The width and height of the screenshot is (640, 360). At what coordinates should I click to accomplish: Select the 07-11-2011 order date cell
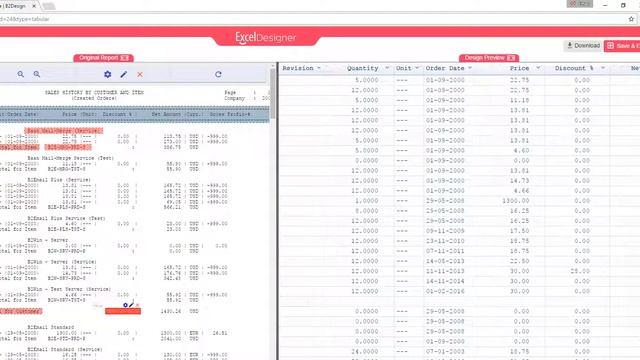click(x=445, y=251)
